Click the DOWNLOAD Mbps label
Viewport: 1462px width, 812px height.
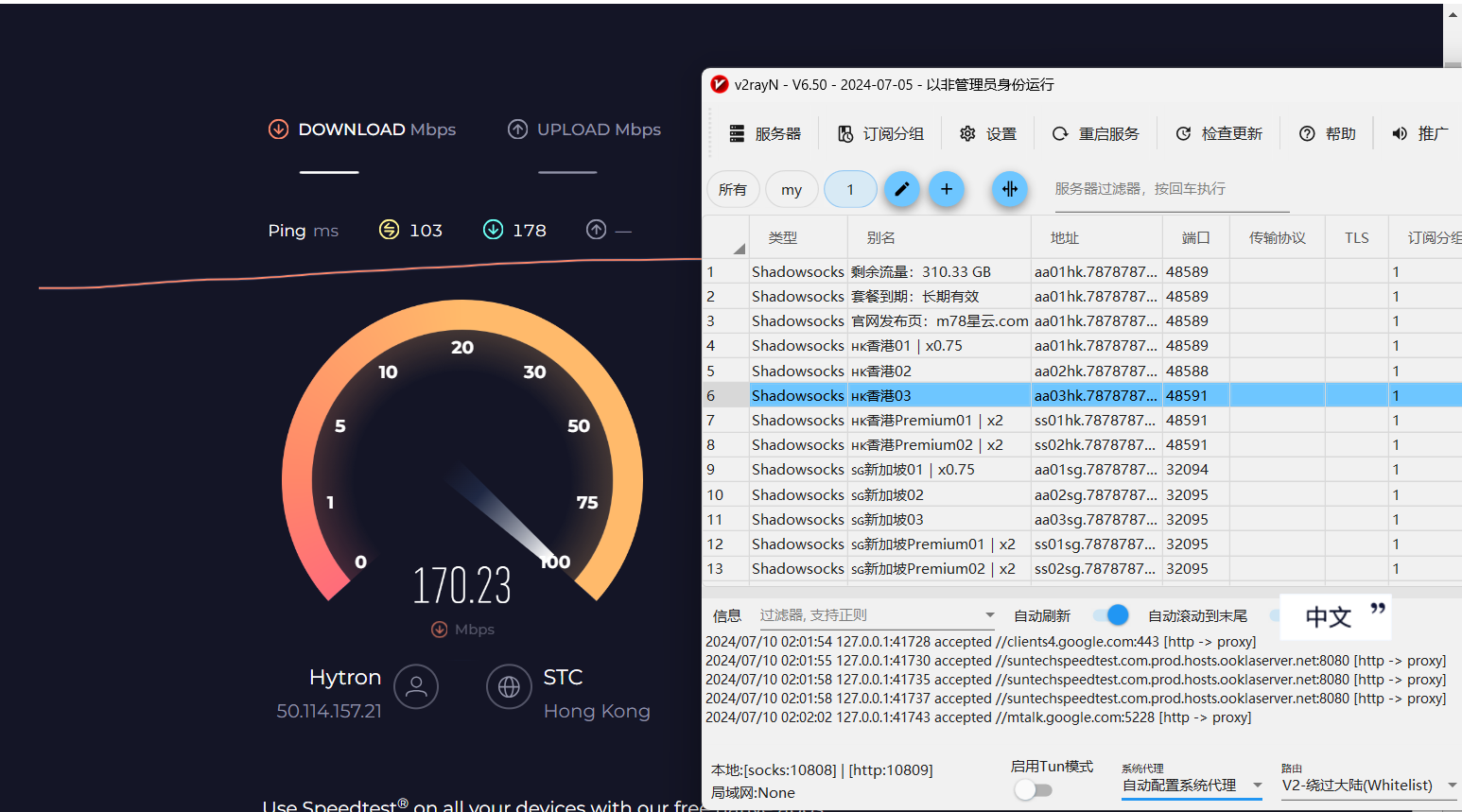[377, 130]
